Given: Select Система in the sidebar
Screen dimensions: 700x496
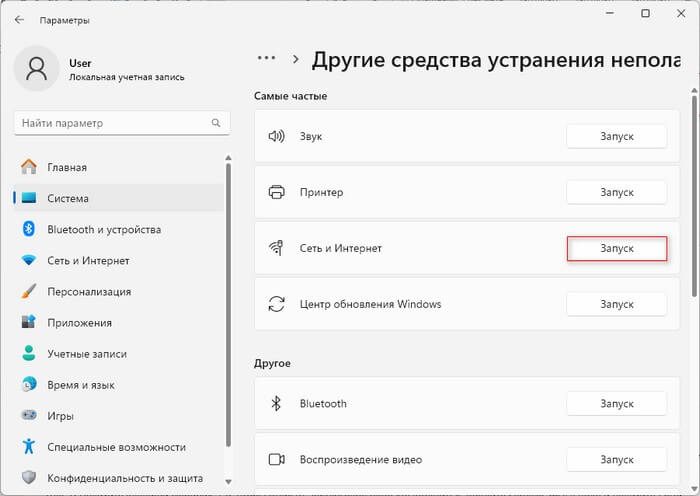Looking at the screenshot, I should [67, 198].
